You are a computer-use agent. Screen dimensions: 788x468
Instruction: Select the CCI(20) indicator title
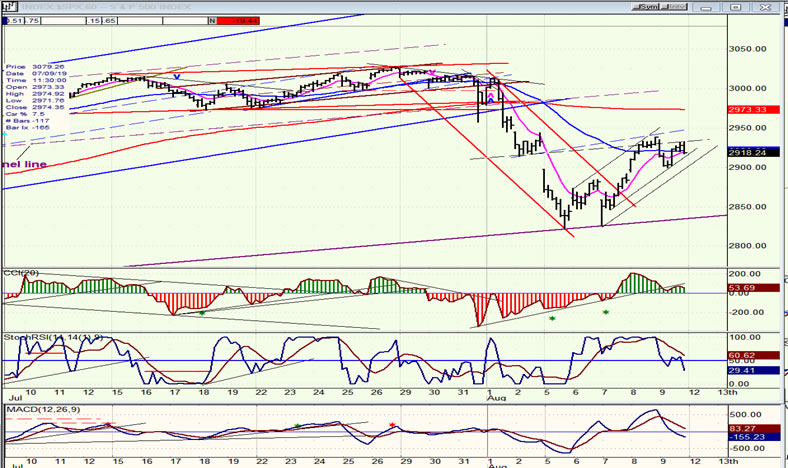(x=21, y=273)
